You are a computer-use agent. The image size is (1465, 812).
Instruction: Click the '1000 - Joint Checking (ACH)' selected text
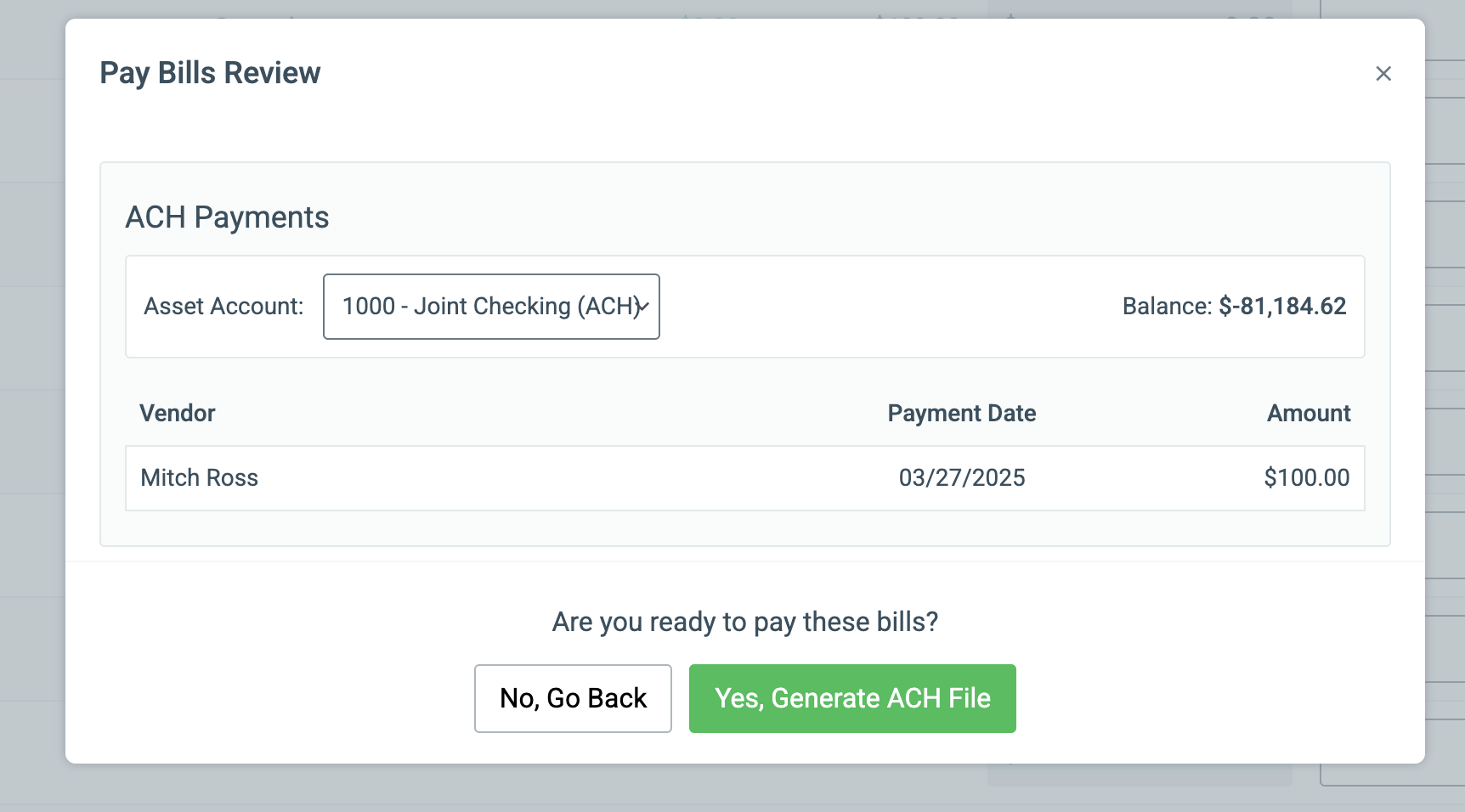coord(490,307)
